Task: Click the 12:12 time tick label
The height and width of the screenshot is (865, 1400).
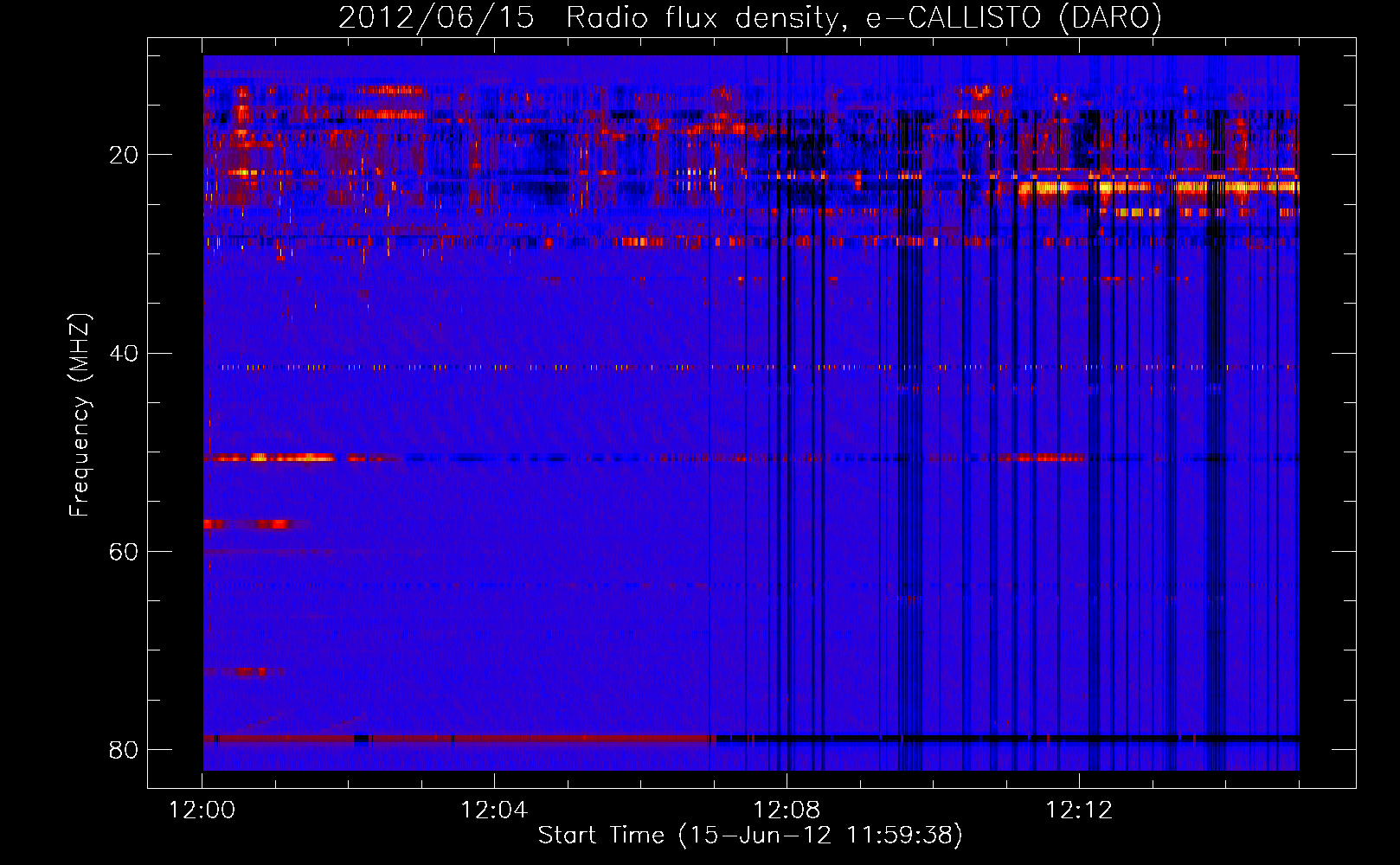Action: [1079, 811]
